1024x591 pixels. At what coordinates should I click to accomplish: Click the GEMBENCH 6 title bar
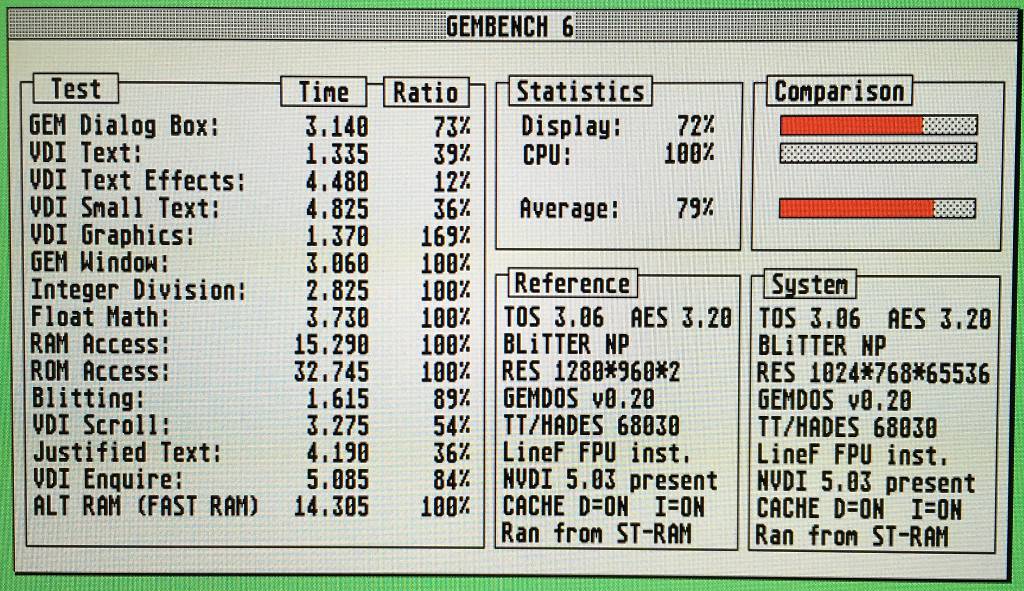point(511,27)
